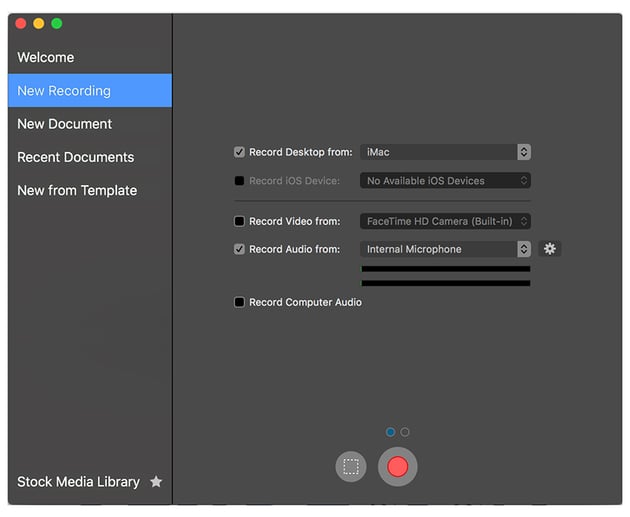The image size is (630, 517).
Task: Open New from Template
Action: tap(77, 190)
